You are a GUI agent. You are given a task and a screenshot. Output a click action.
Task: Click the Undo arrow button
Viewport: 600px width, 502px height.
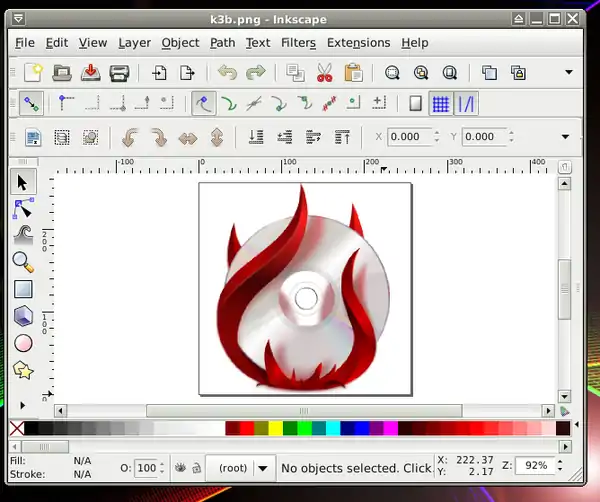(x=227, y=72)
